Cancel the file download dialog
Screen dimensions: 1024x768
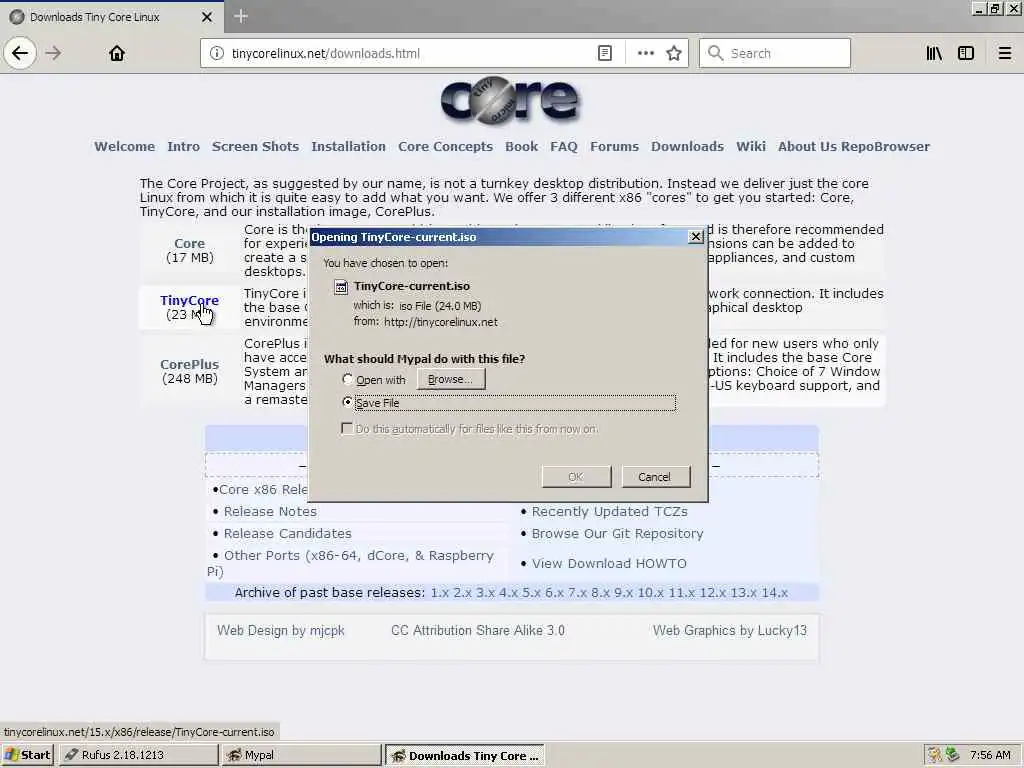(656, 477)
